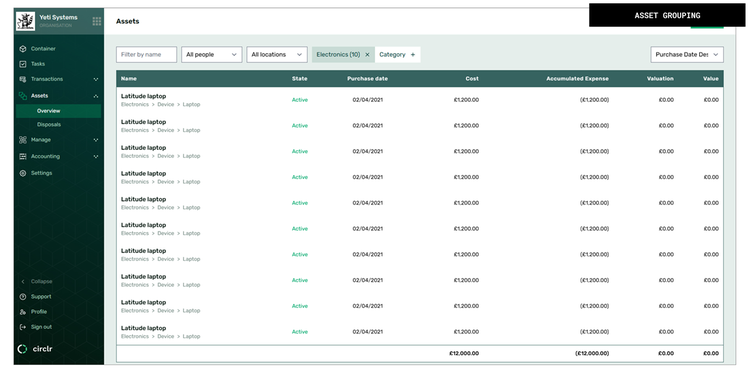Expand the Accounting menu chevron
Screen dimensions: 750x373
96,156
